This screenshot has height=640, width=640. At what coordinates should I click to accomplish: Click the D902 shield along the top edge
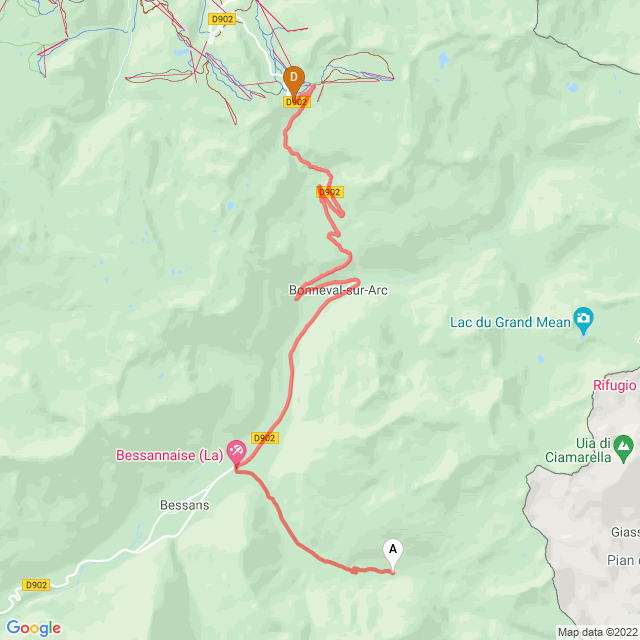(x=222, y=19)
